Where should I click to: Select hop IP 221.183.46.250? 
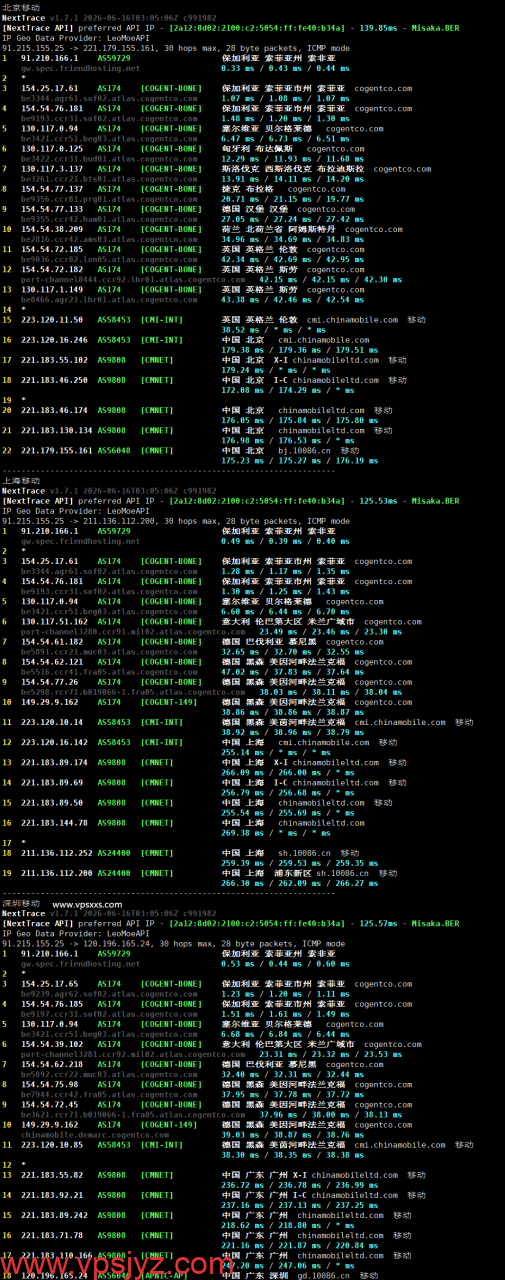pos(54,380)
